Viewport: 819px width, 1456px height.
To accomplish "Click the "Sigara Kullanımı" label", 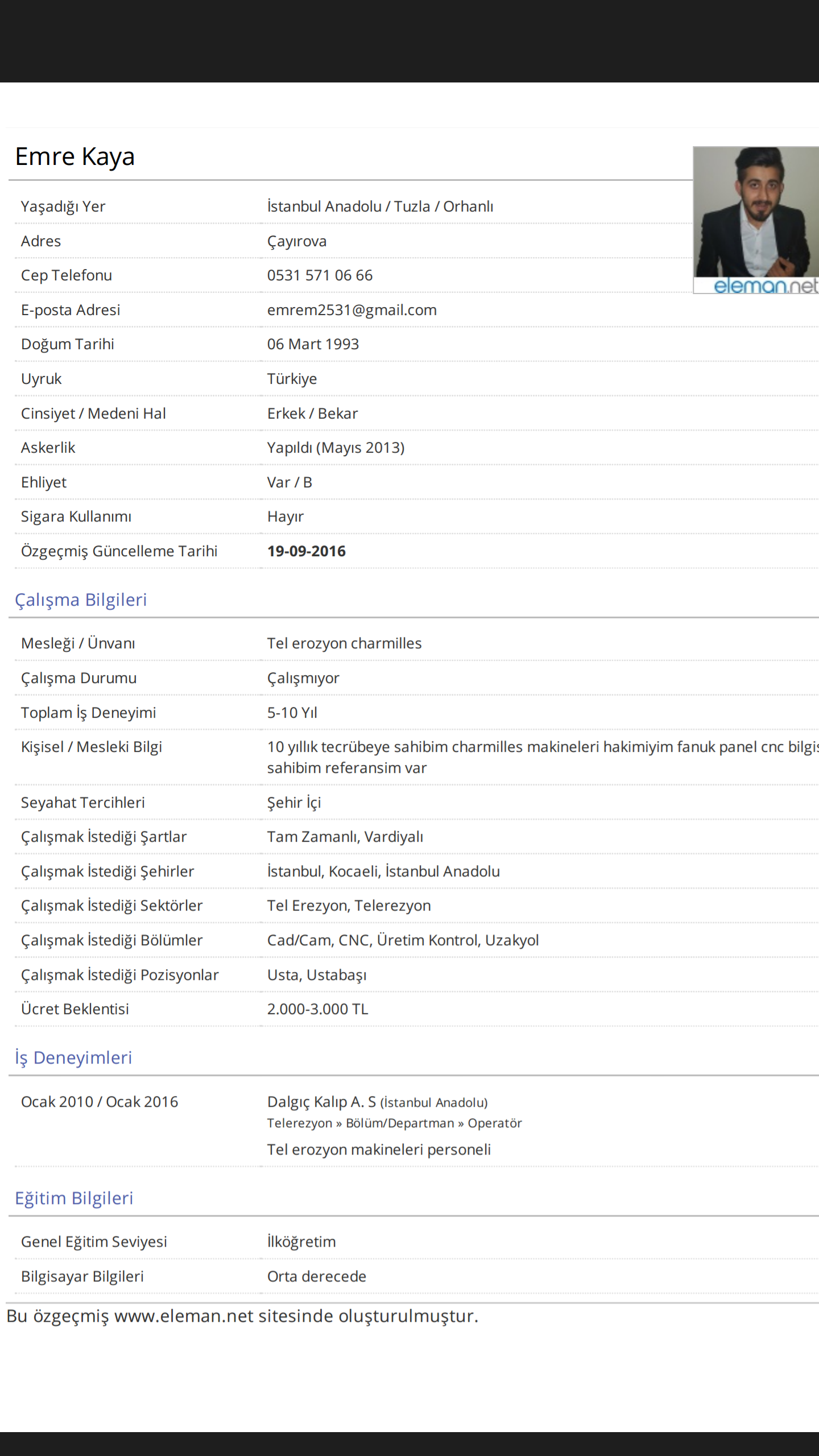I will point(76,516).
